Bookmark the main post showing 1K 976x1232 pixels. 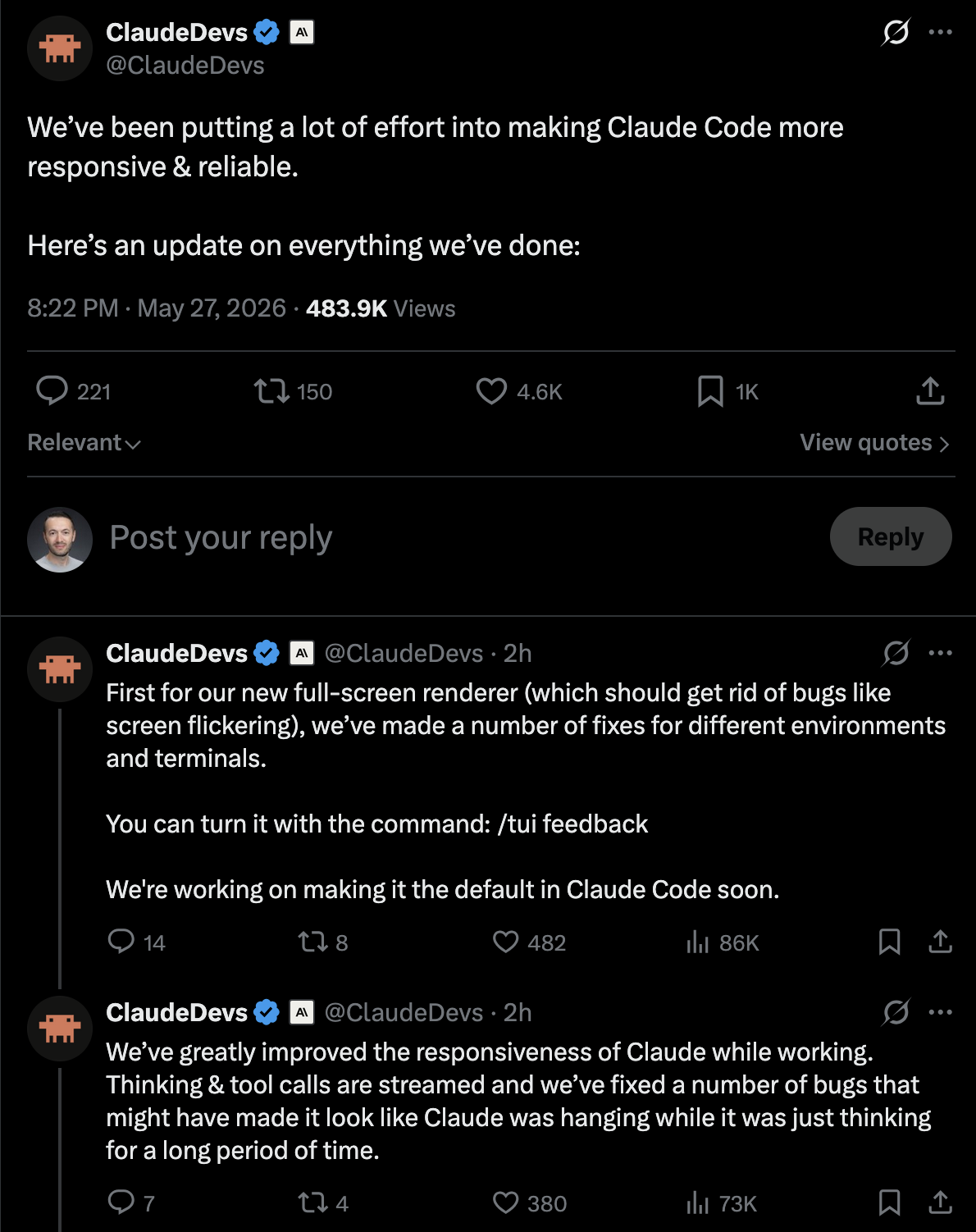click(728, 391)
